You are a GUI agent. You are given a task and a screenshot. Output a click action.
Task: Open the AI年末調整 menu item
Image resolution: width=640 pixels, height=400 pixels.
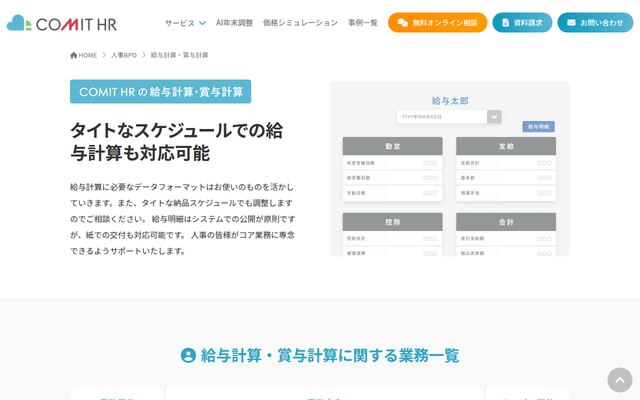(234, 23)
